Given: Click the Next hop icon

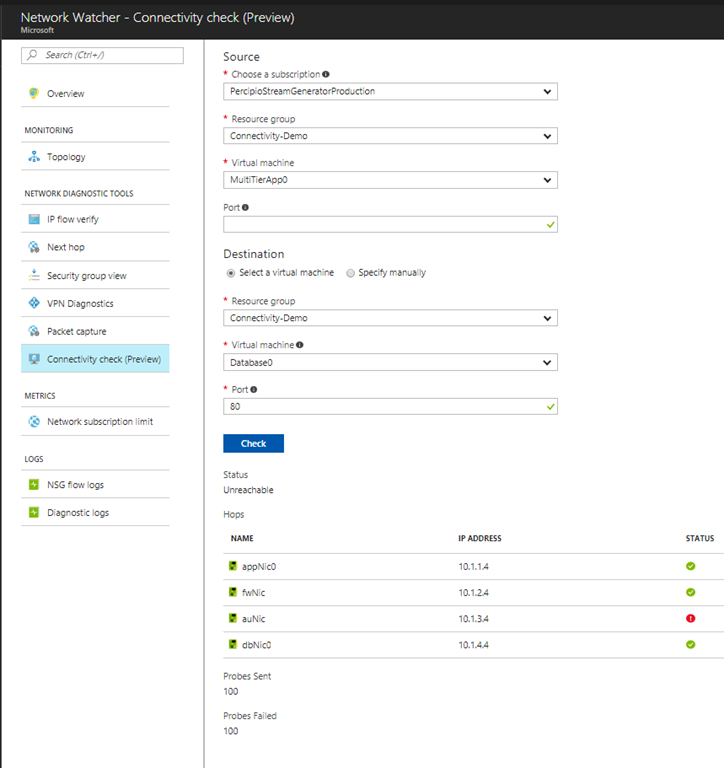Looking at the screenshot, I should click(x=34, y=247).
